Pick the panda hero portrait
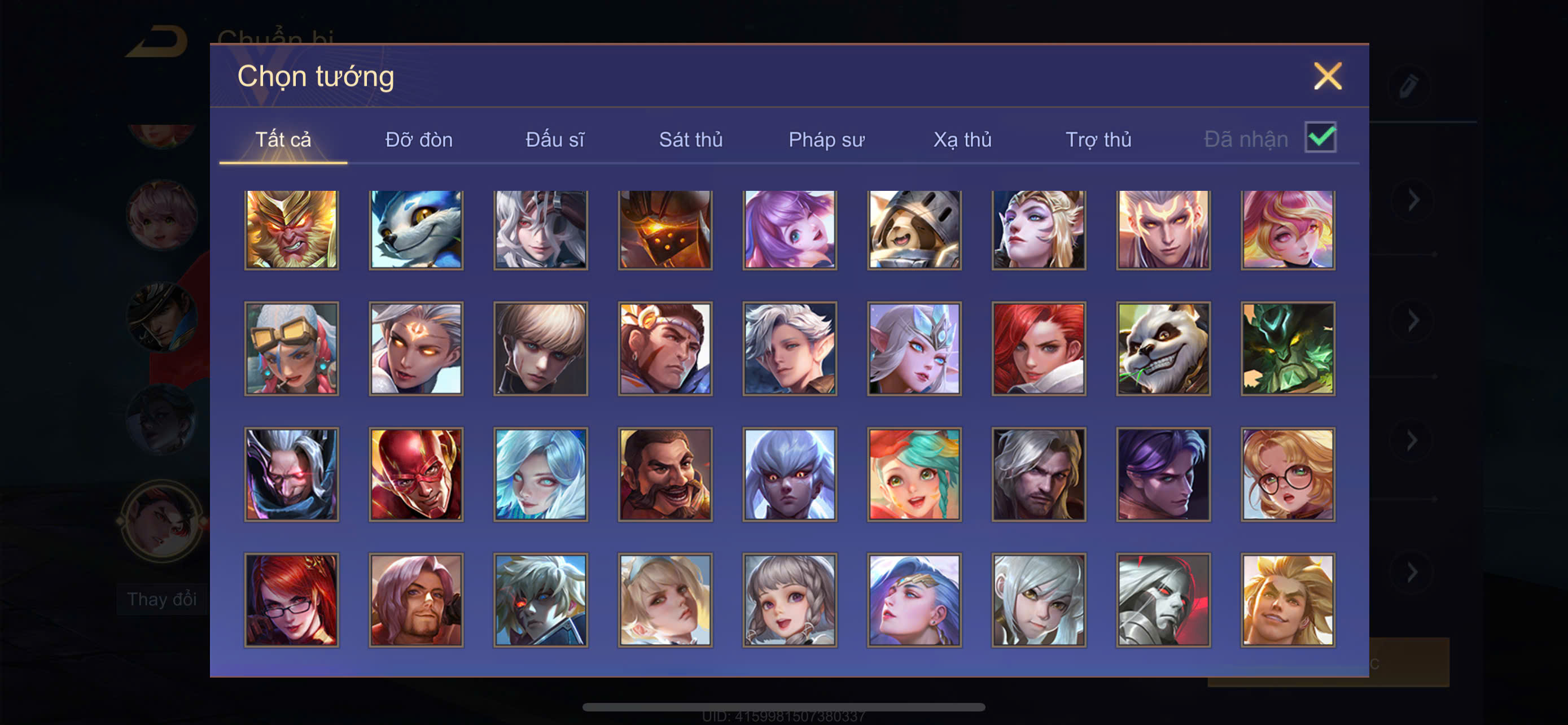 pos(1163,348)
